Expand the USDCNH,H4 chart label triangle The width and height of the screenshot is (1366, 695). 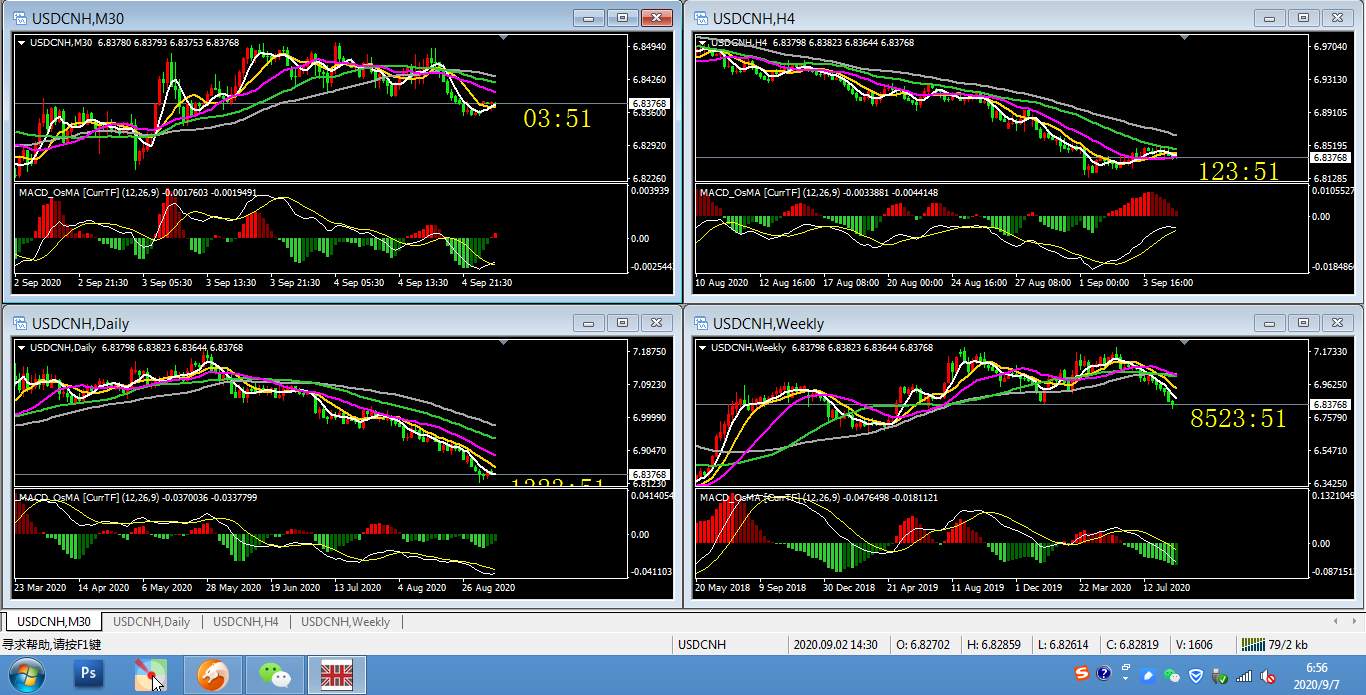[703, 43]
